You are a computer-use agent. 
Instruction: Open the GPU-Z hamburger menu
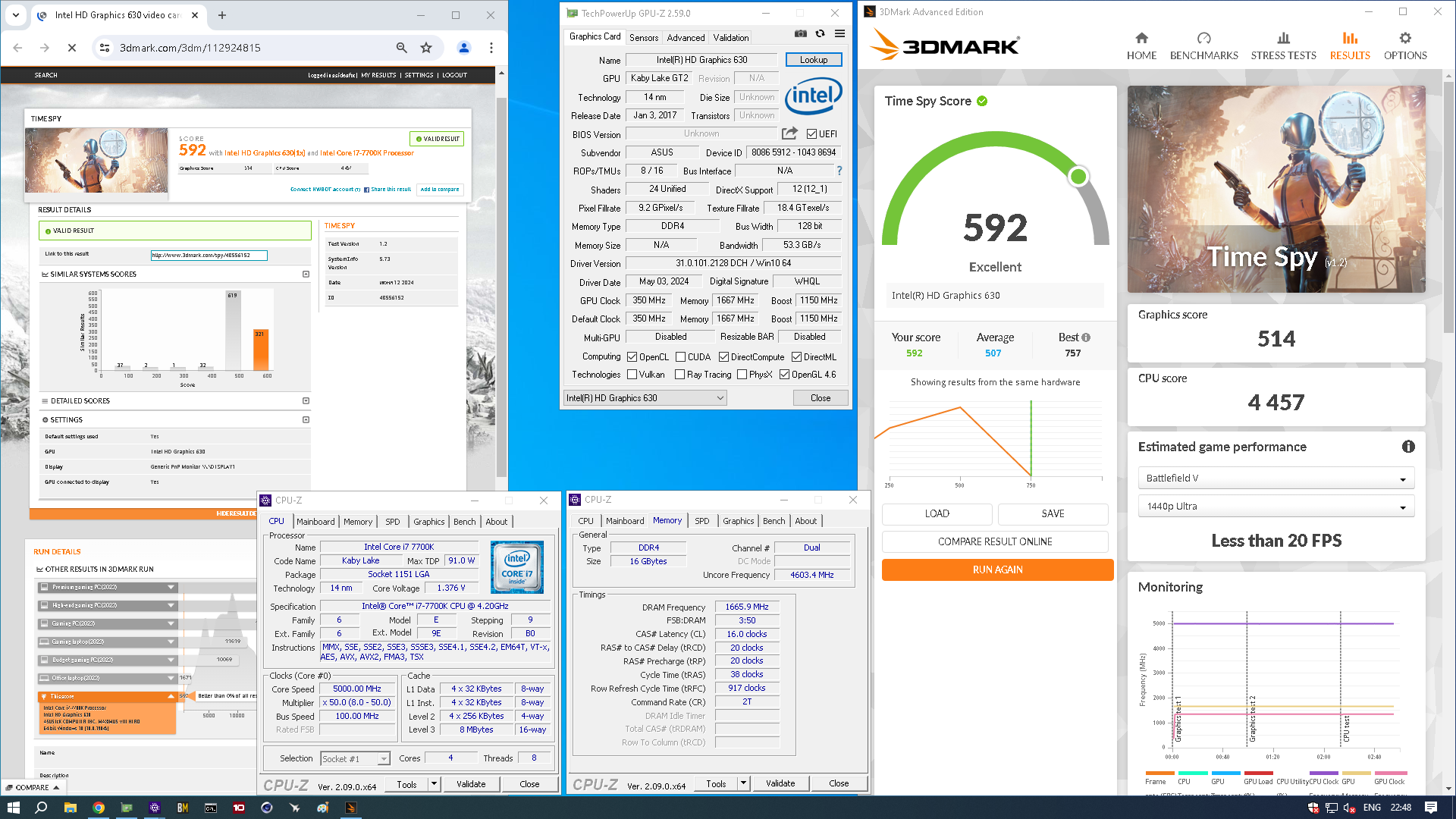tap(839, 33)
